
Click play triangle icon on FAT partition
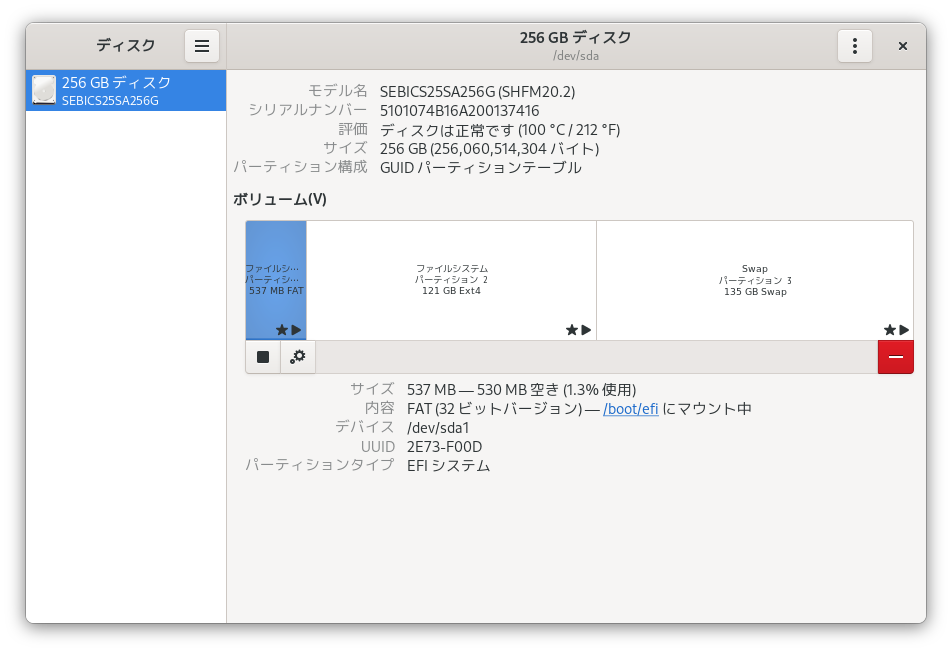pos(296,330)
